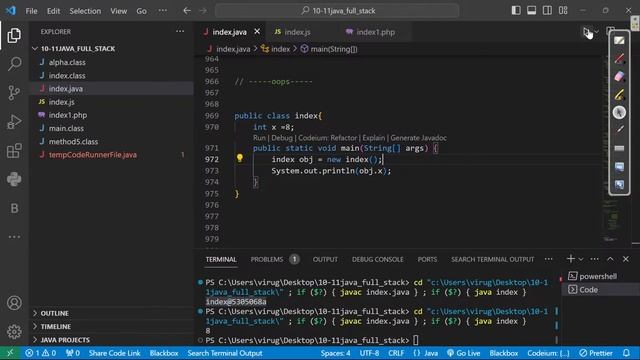Open Search Terminal Output panel tab

(x=493, y=259)
